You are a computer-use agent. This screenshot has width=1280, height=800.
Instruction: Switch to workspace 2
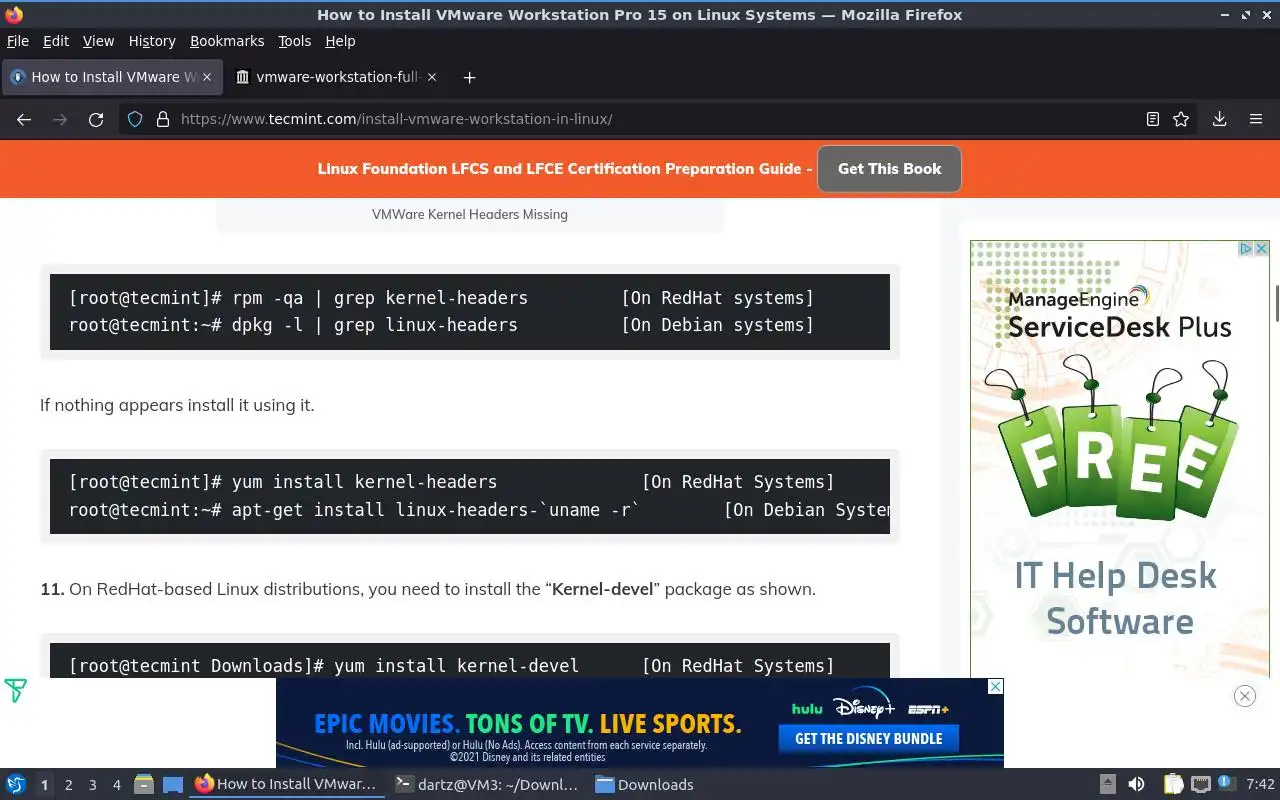pyautogui.click(x=68, y=785)
